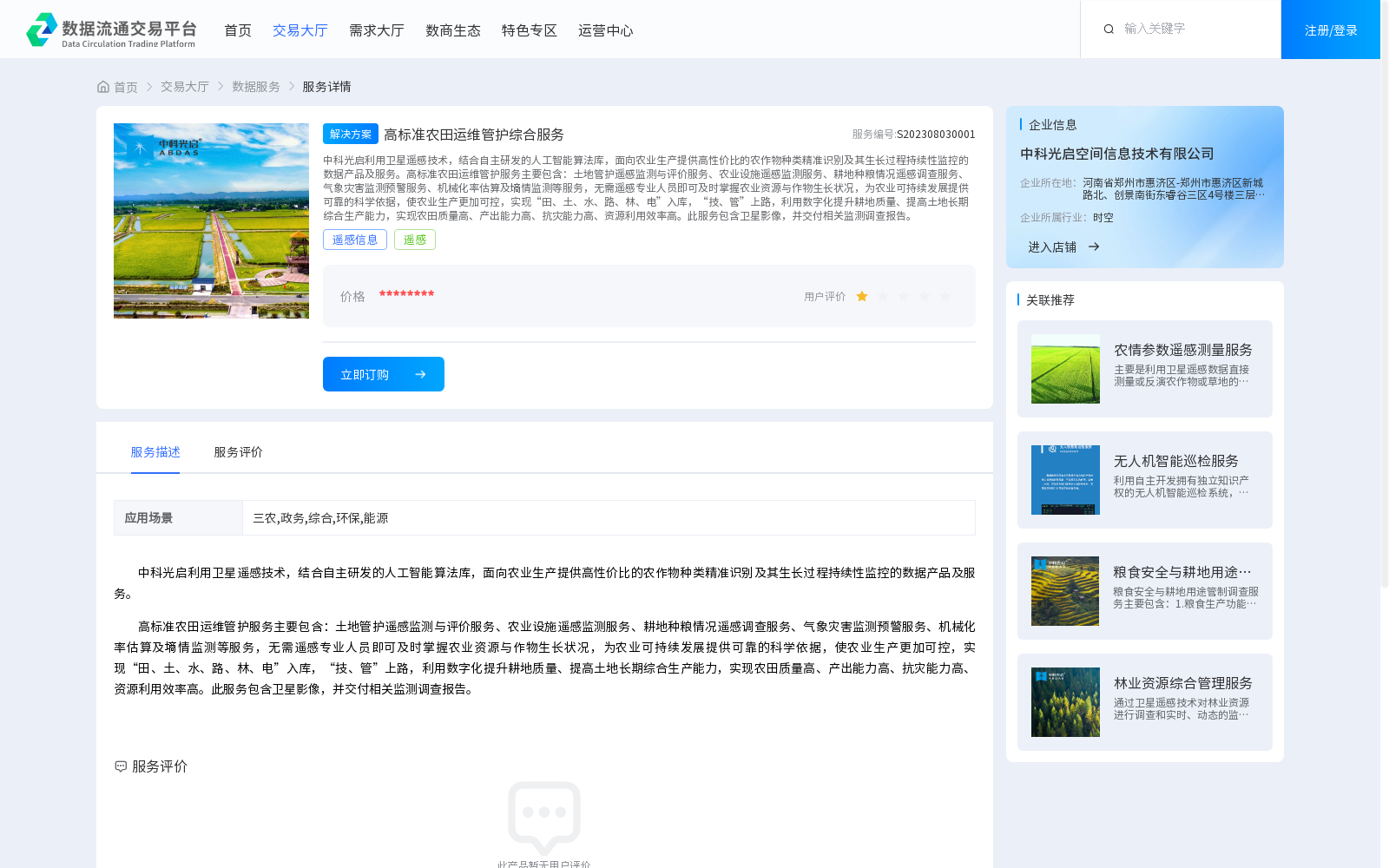Click the speech-bubble icon beside 服务评价 heading
Screen dimensions: 1389x868
tap(121, 766)
